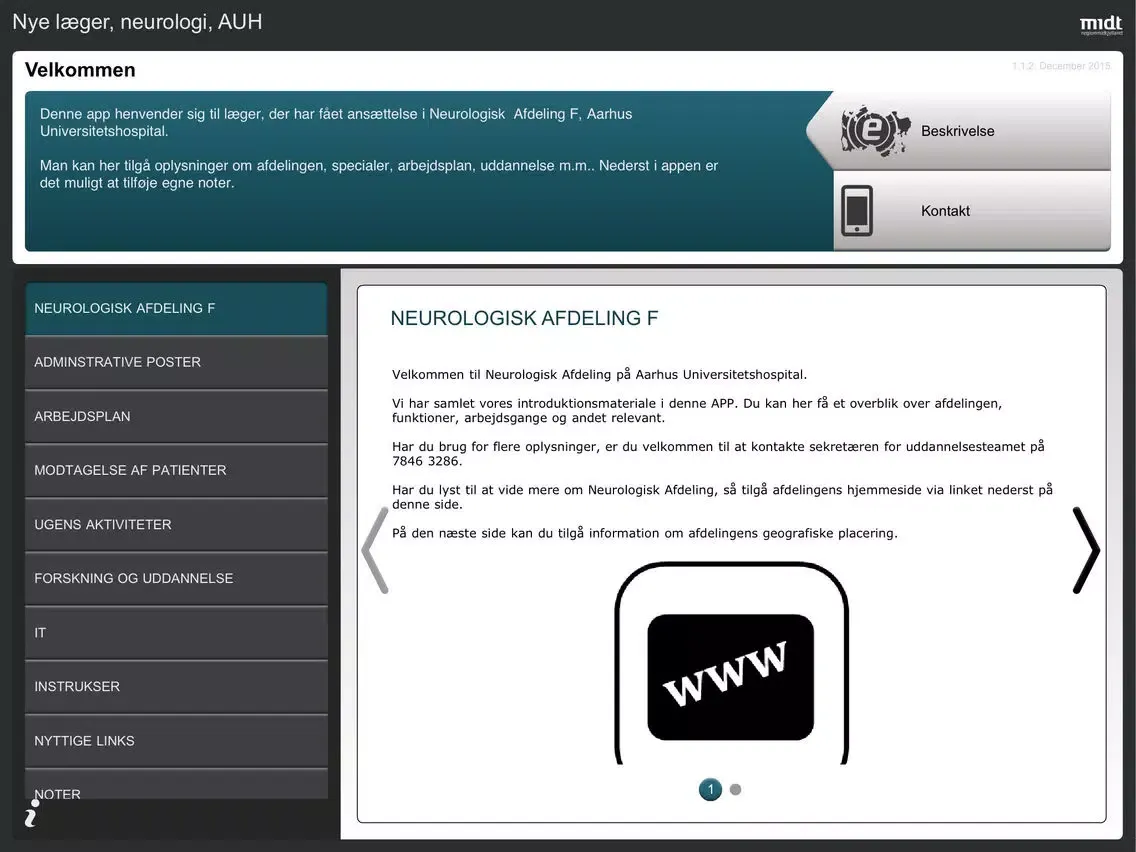Open ARBEJDSPLAN section
The height and width of the screenshot is (852, 1136).
coord(176,417)
